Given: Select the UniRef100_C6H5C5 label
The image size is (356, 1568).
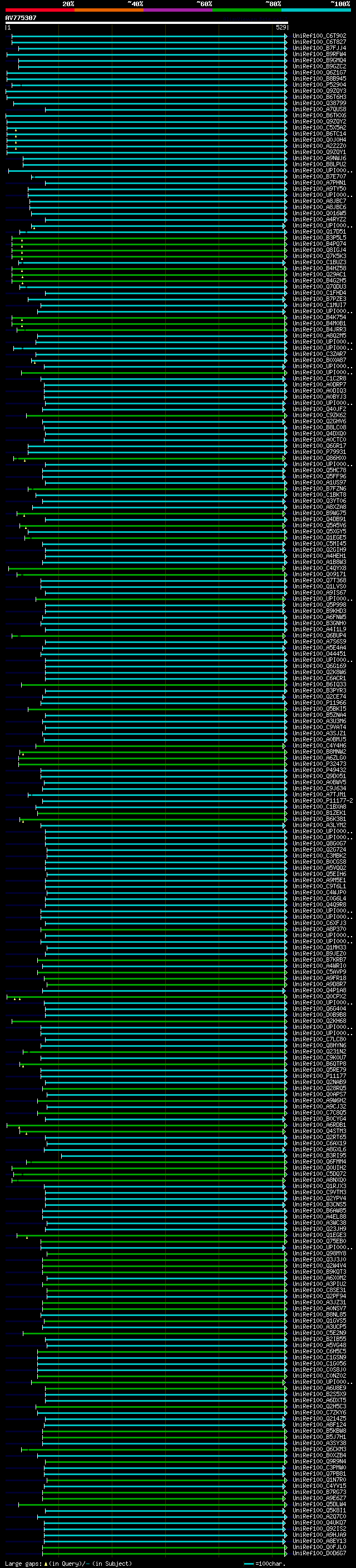Looking at the screenshot, I should click(x=319, y=1351).
